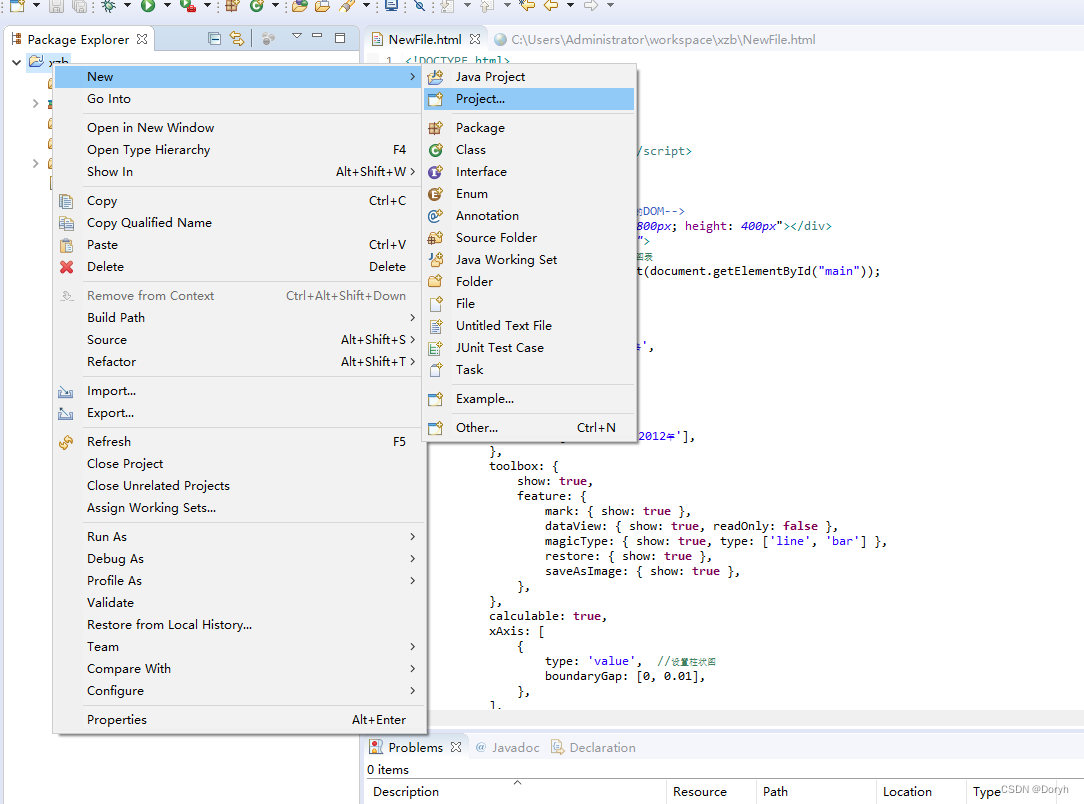Switch to the Javadoc tab
1084x804 pixels.
pyautogui.click(x=507, y=747)
